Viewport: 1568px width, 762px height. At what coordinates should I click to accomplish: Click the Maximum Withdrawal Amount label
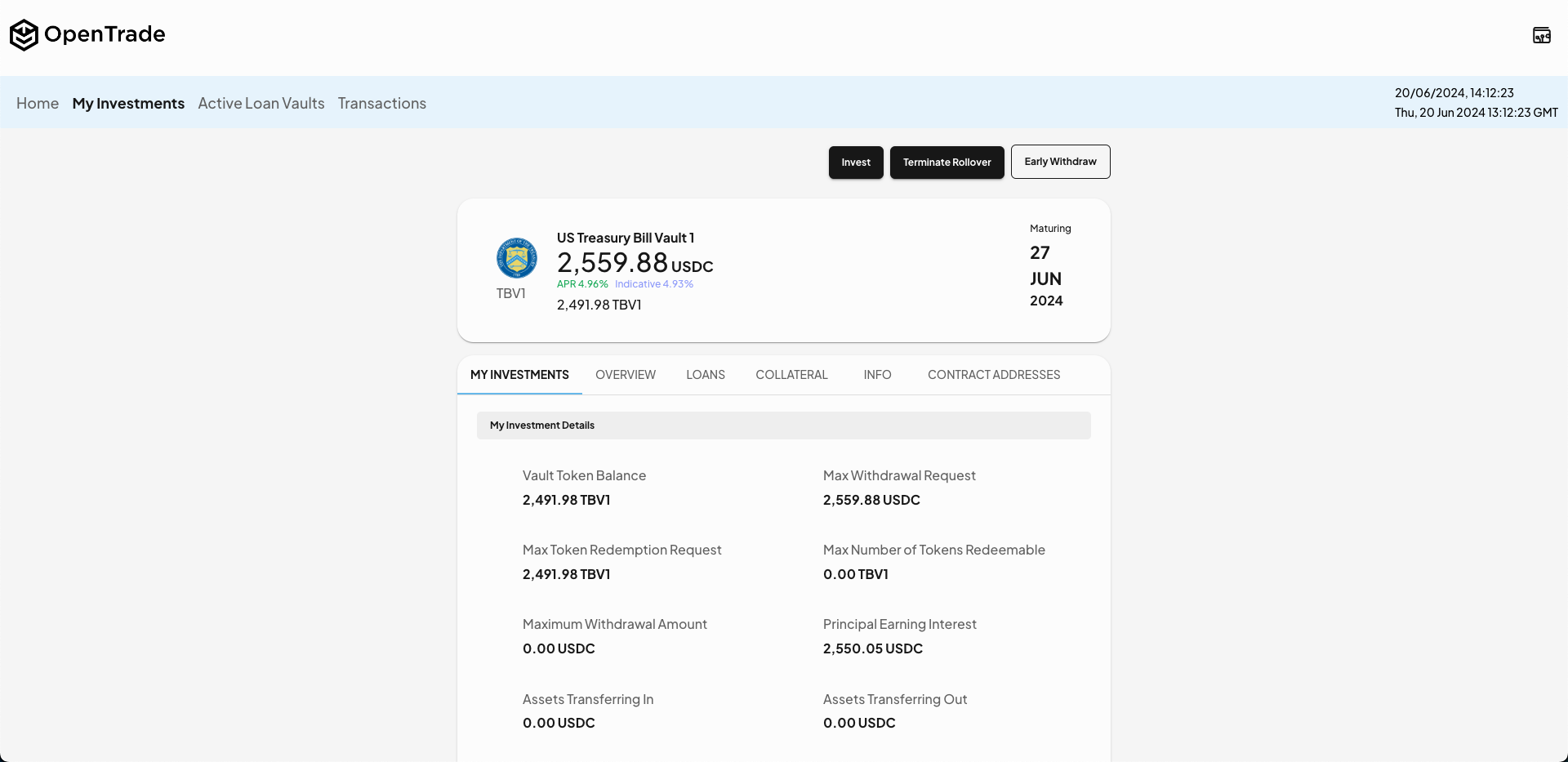[615, 624]
